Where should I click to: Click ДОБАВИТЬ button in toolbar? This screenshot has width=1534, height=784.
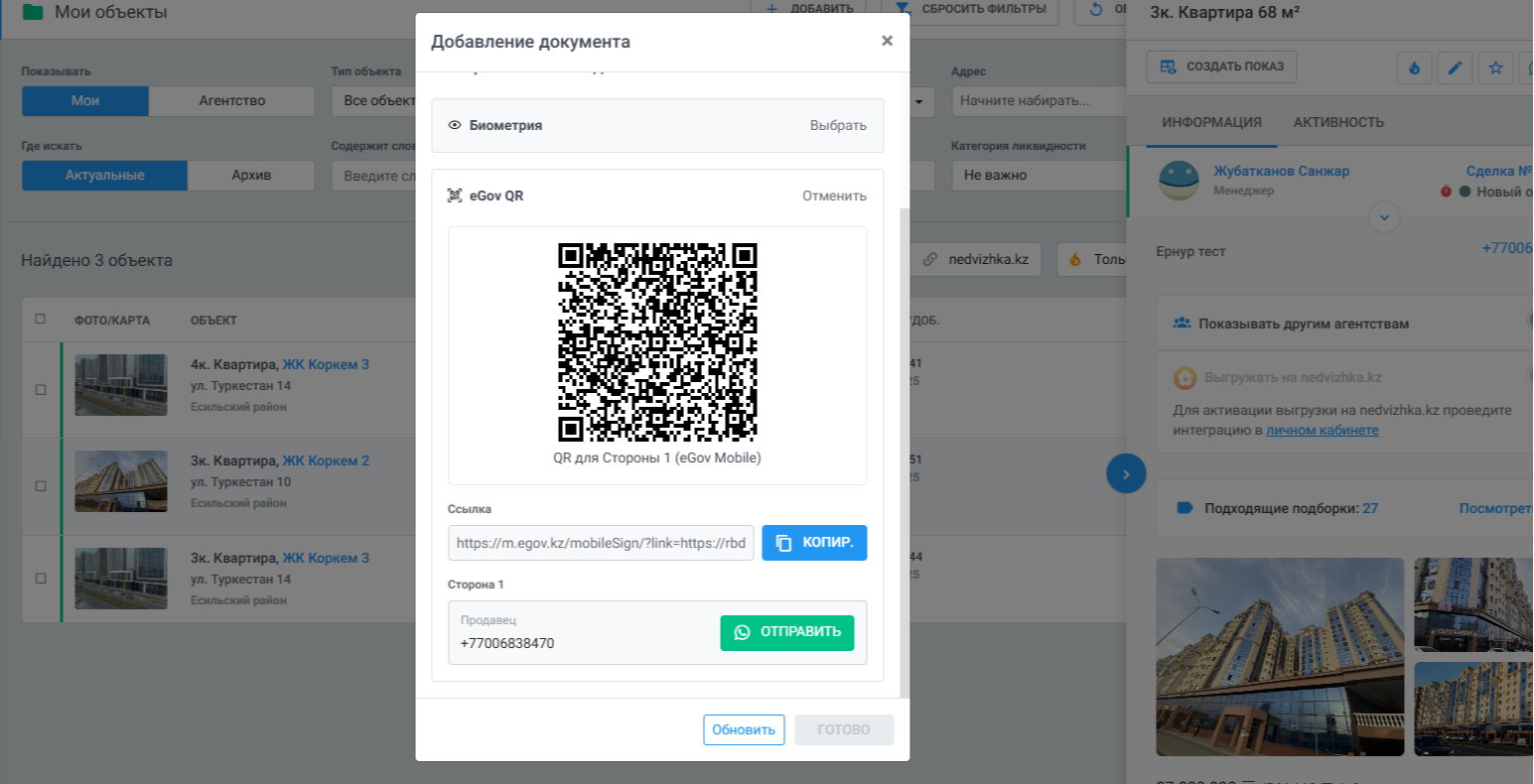click(808, 10)
